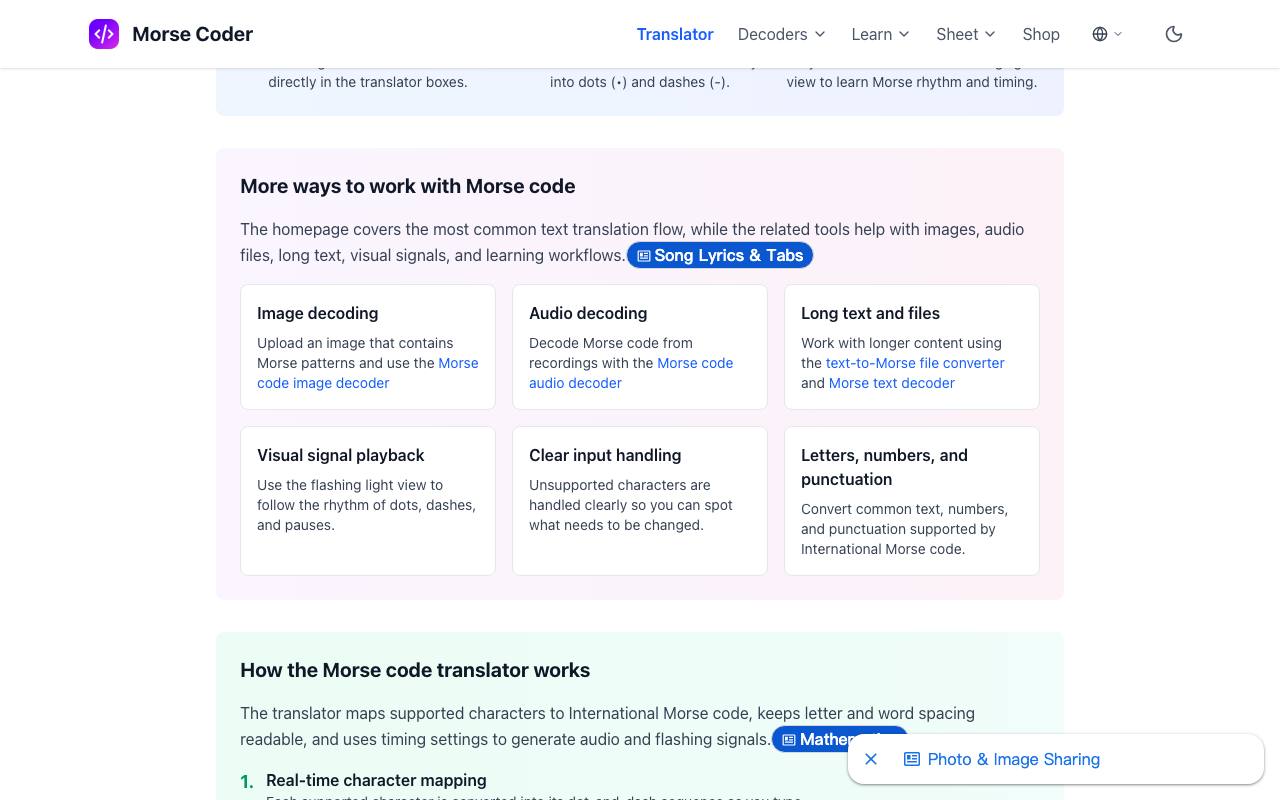The height and width of the screenshot is (800, 1280).
Task: Expand the Sheet menu
Action: coord(966,34)
